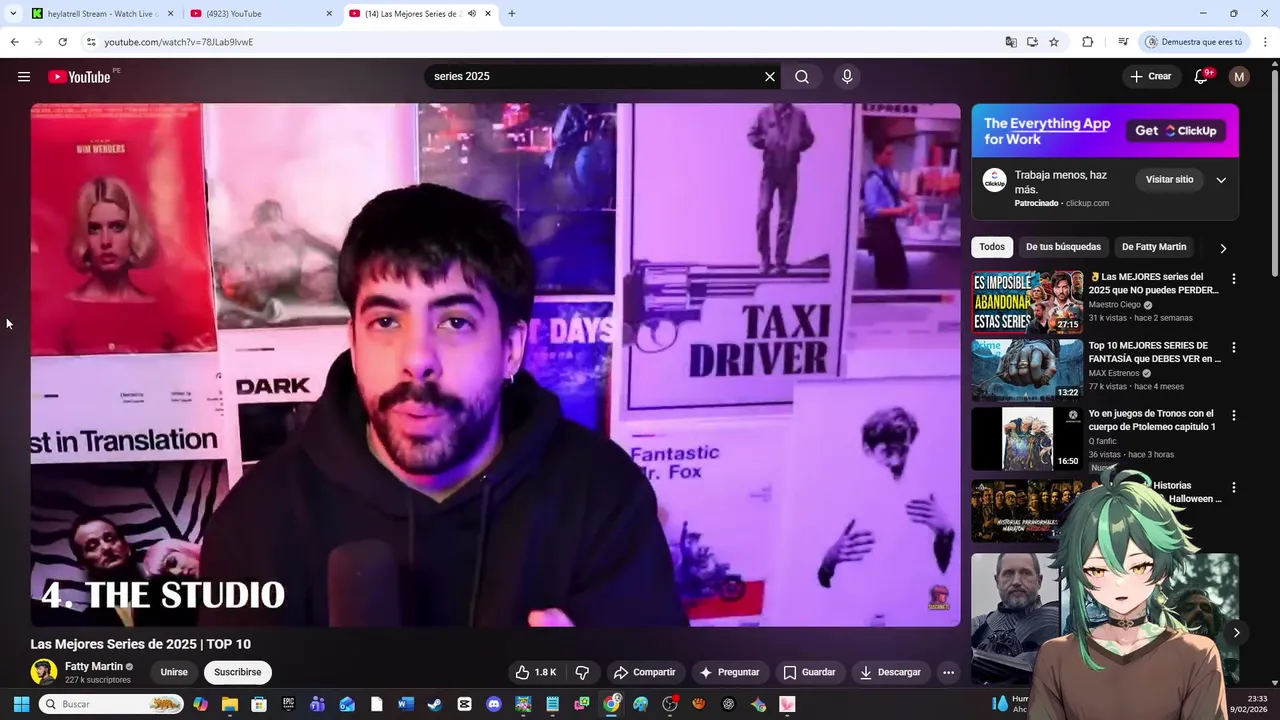Share the video via Compartir

(x=645, y=672)
